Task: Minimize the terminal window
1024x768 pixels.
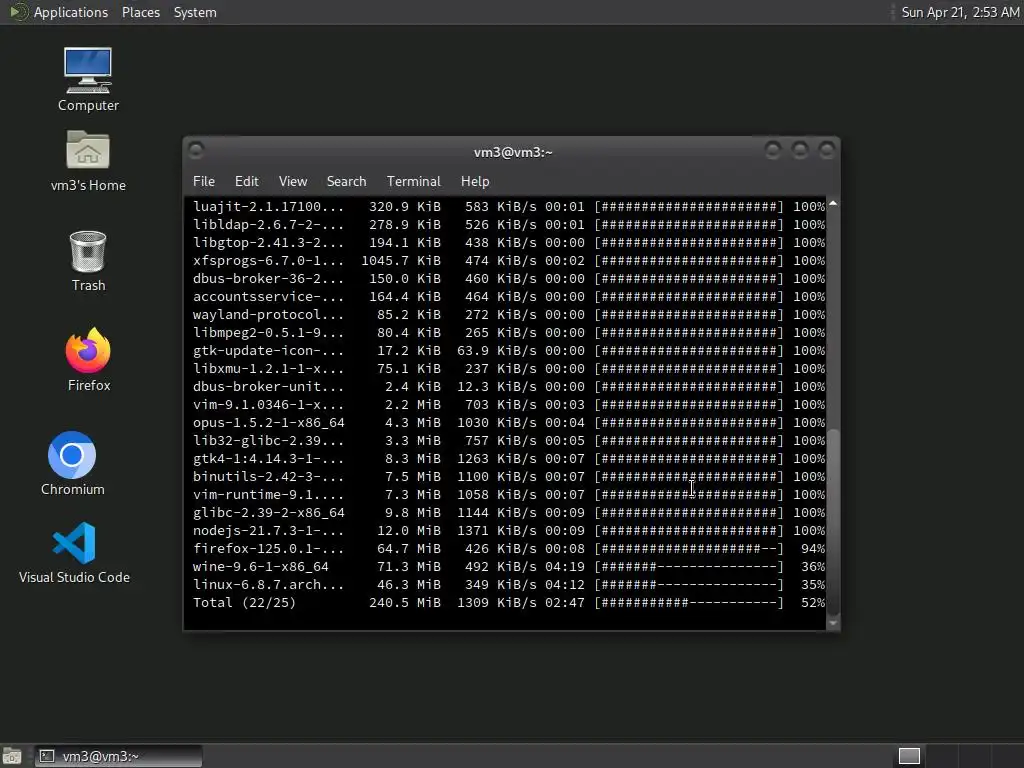Action: click(x=773, y=151)
